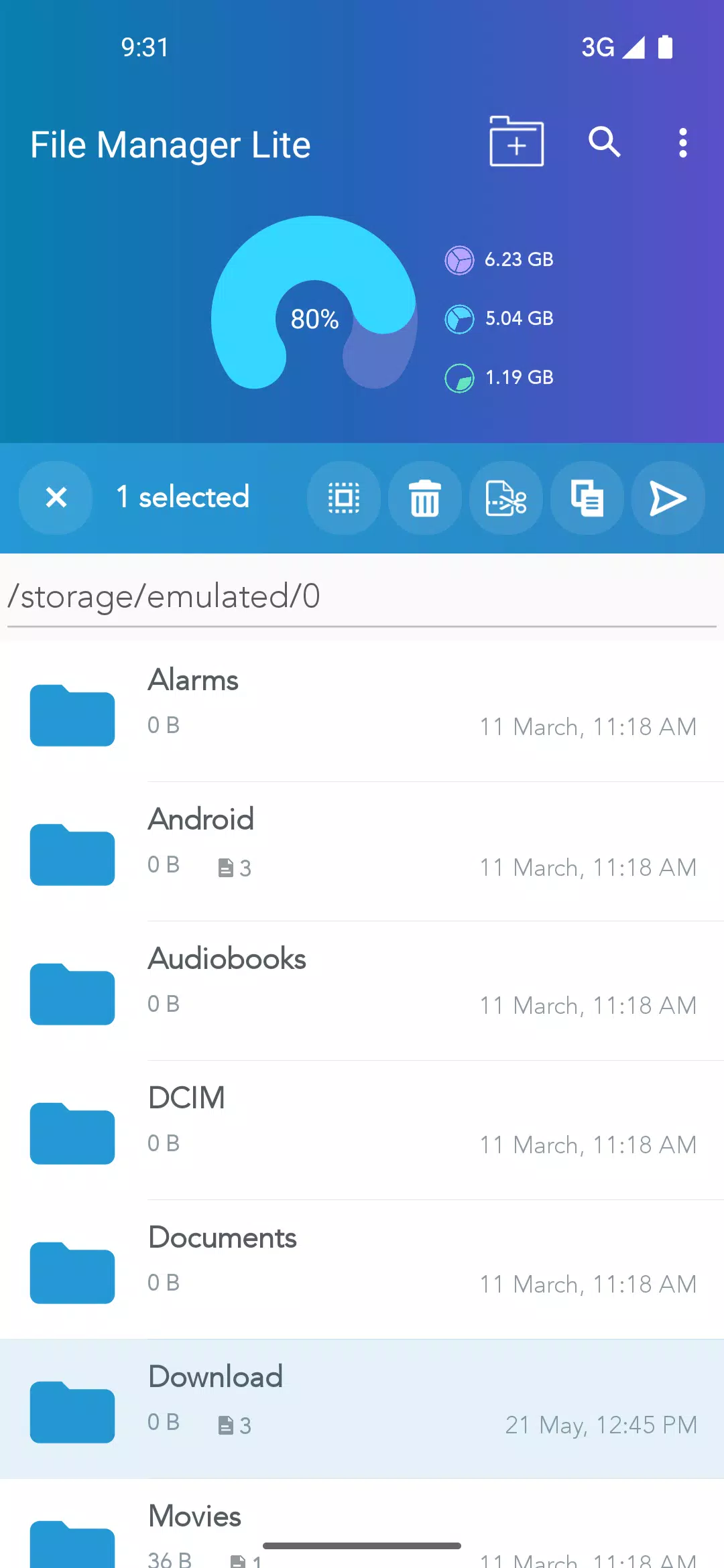This screenshot has height=1568, width=724.
Task: Tap the 1.19 GB free storage icon
Action: click(459, 378)
